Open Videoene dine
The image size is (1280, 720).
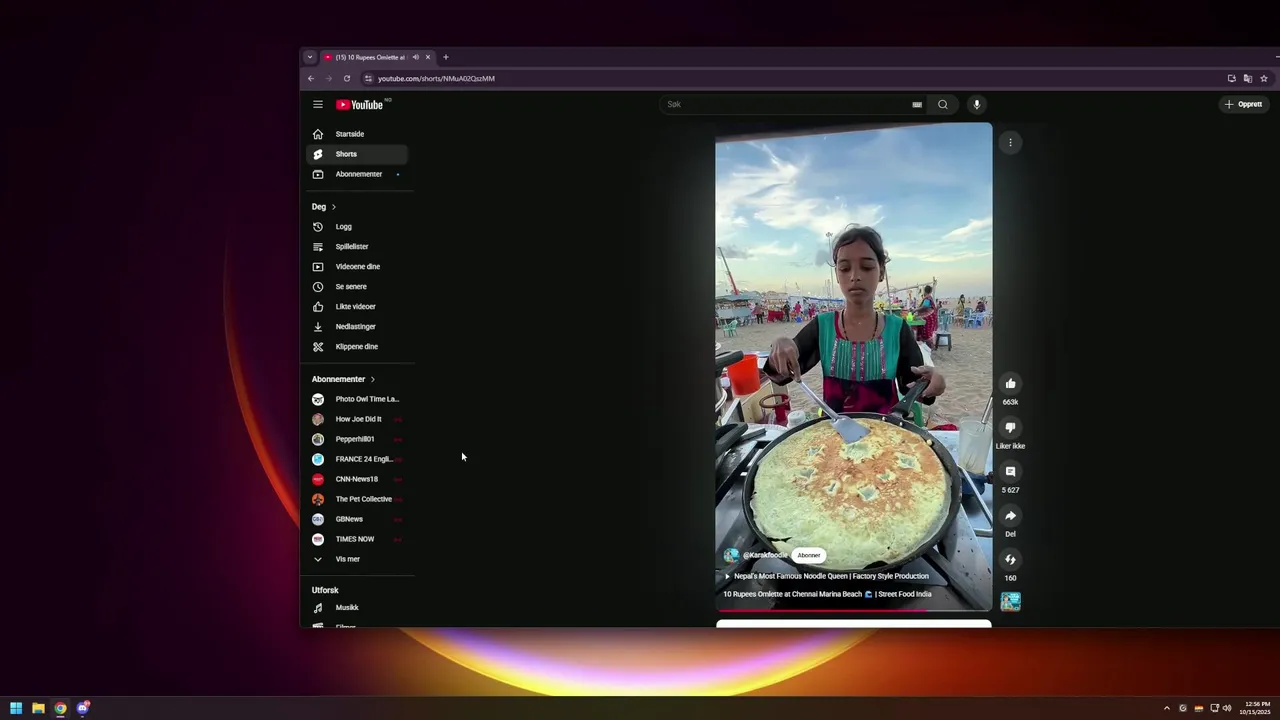[x=357, y=266]
